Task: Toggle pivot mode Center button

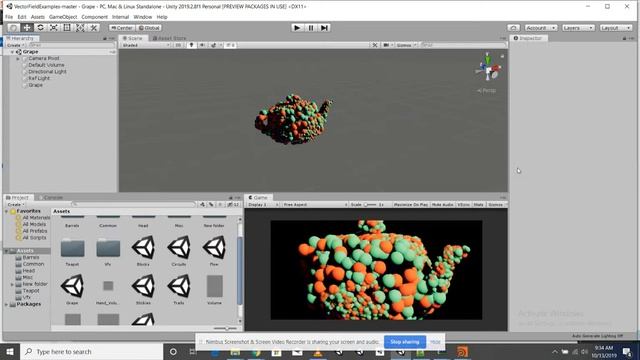Action: pyautogui.click(x=122, y=28)
